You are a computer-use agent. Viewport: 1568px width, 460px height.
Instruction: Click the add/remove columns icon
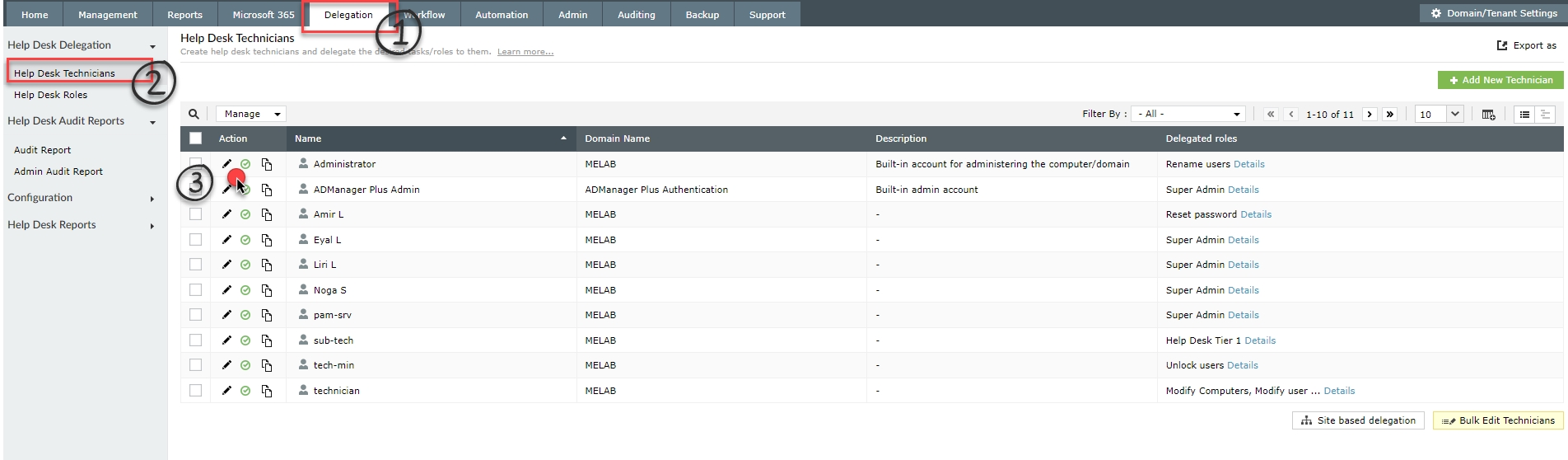(1488, 115)
